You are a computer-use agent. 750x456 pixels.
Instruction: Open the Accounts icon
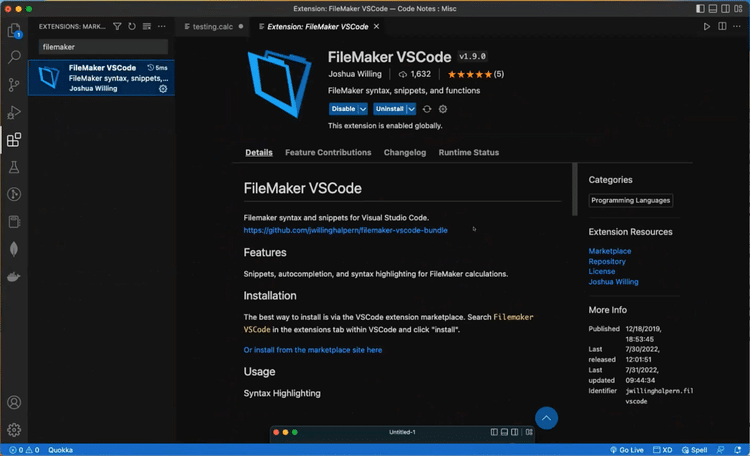click(x=14, y=402)
